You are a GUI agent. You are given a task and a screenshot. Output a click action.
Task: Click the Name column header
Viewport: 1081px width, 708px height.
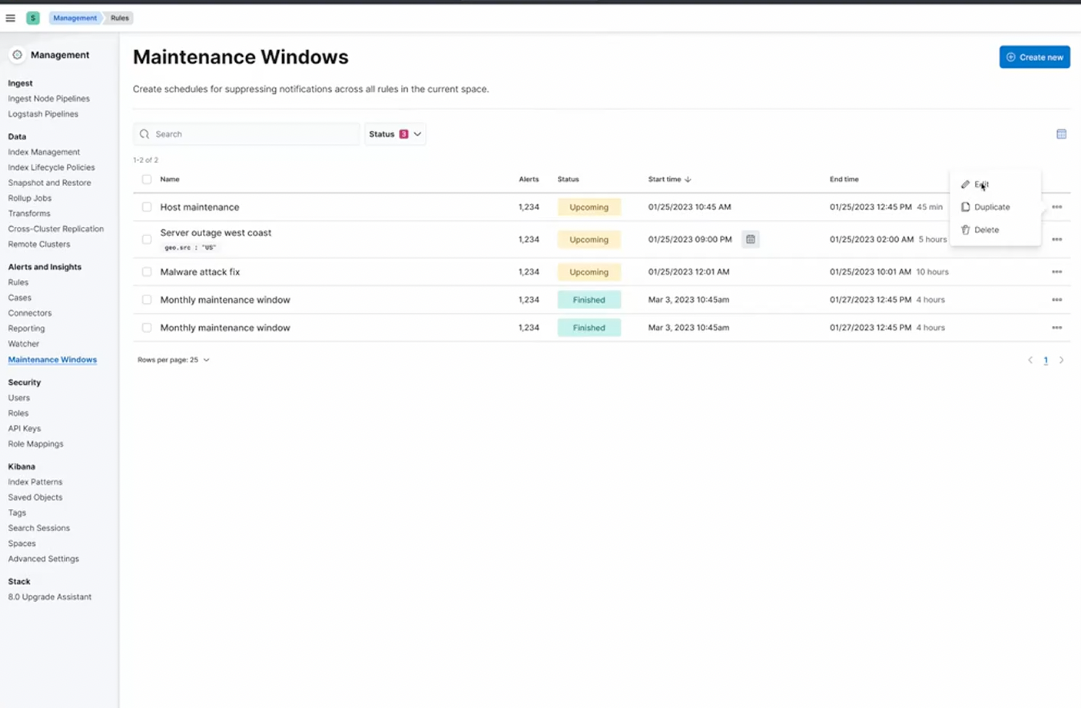[x=170, y=179]
